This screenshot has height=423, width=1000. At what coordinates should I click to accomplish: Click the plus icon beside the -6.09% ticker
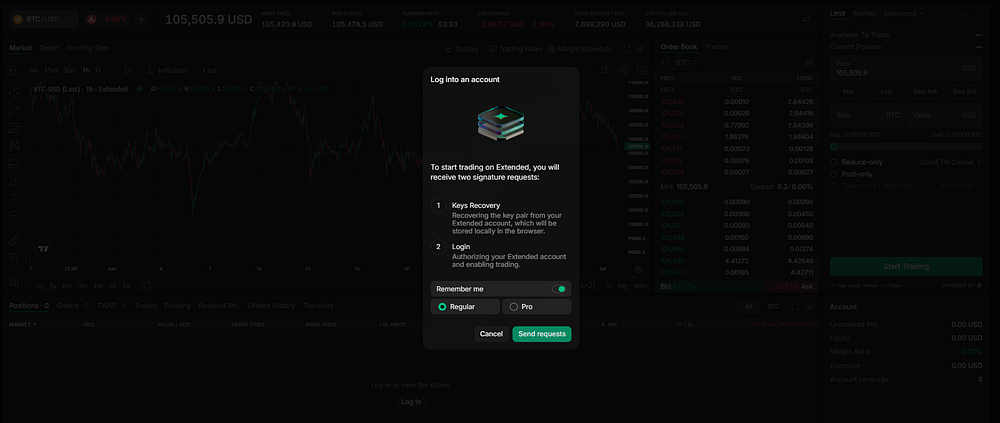(x=141, y=19)
